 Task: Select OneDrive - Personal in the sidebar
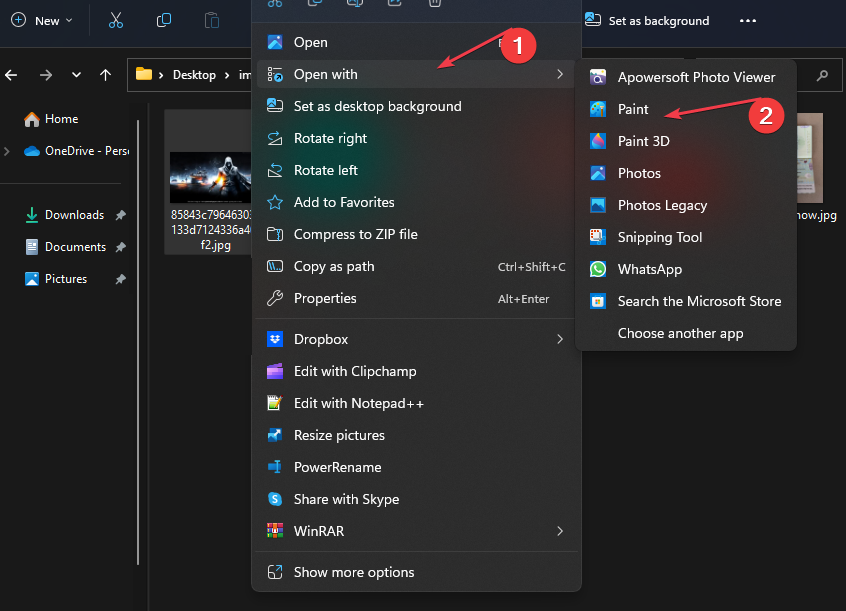click(77, 151)
